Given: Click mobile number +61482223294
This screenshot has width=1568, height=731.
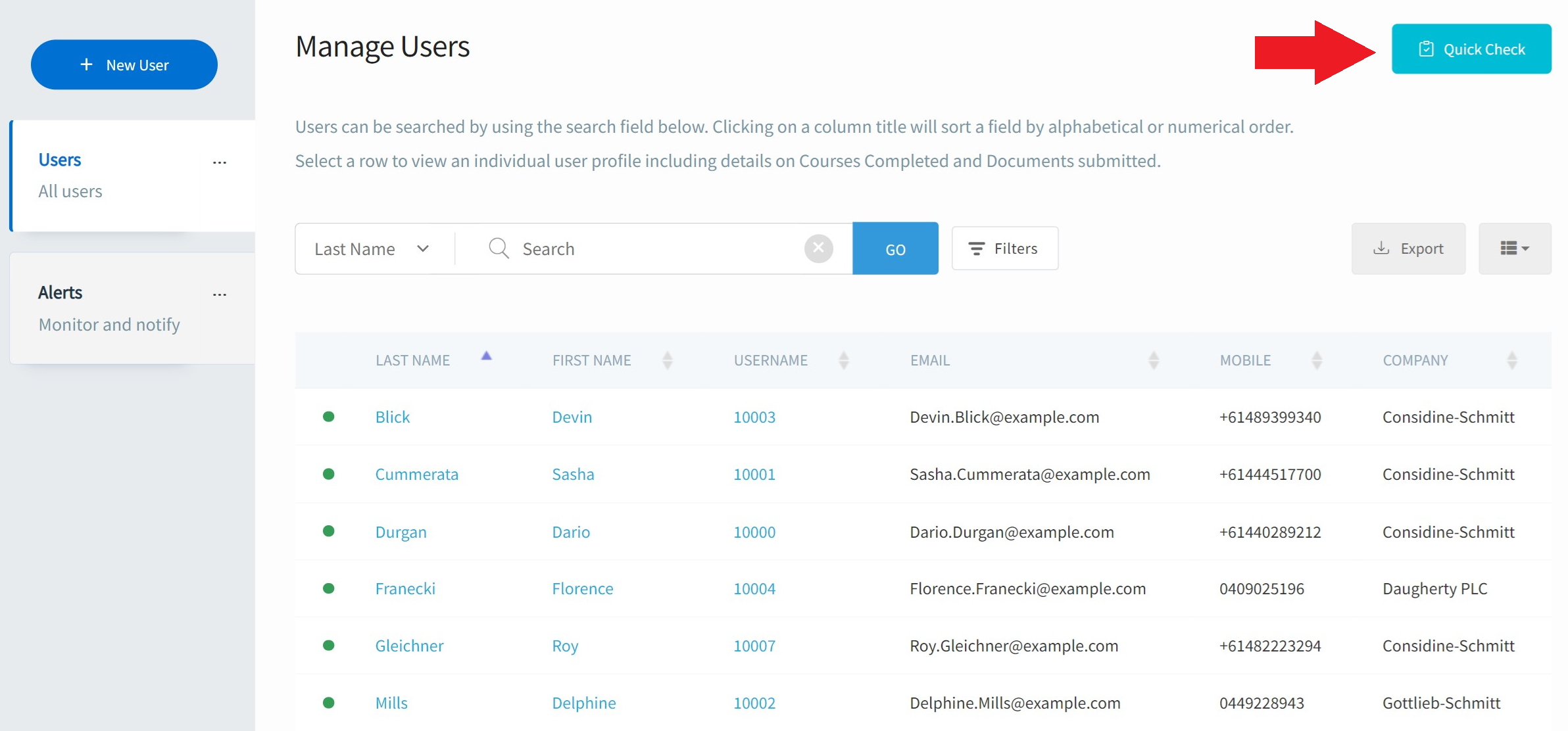Looking at the screenshot, I should click(x=1270, y=646).
